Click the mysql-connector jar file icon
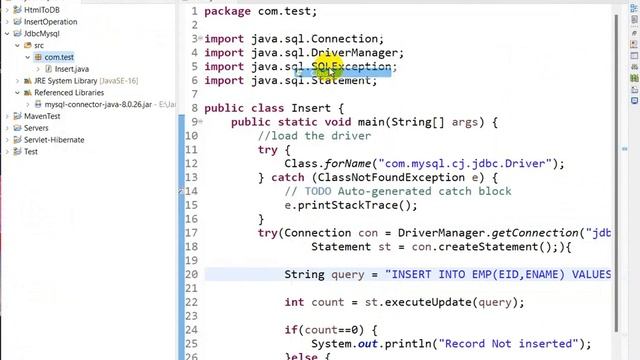Viewport: 640px width, 360px height. (38, 104)
